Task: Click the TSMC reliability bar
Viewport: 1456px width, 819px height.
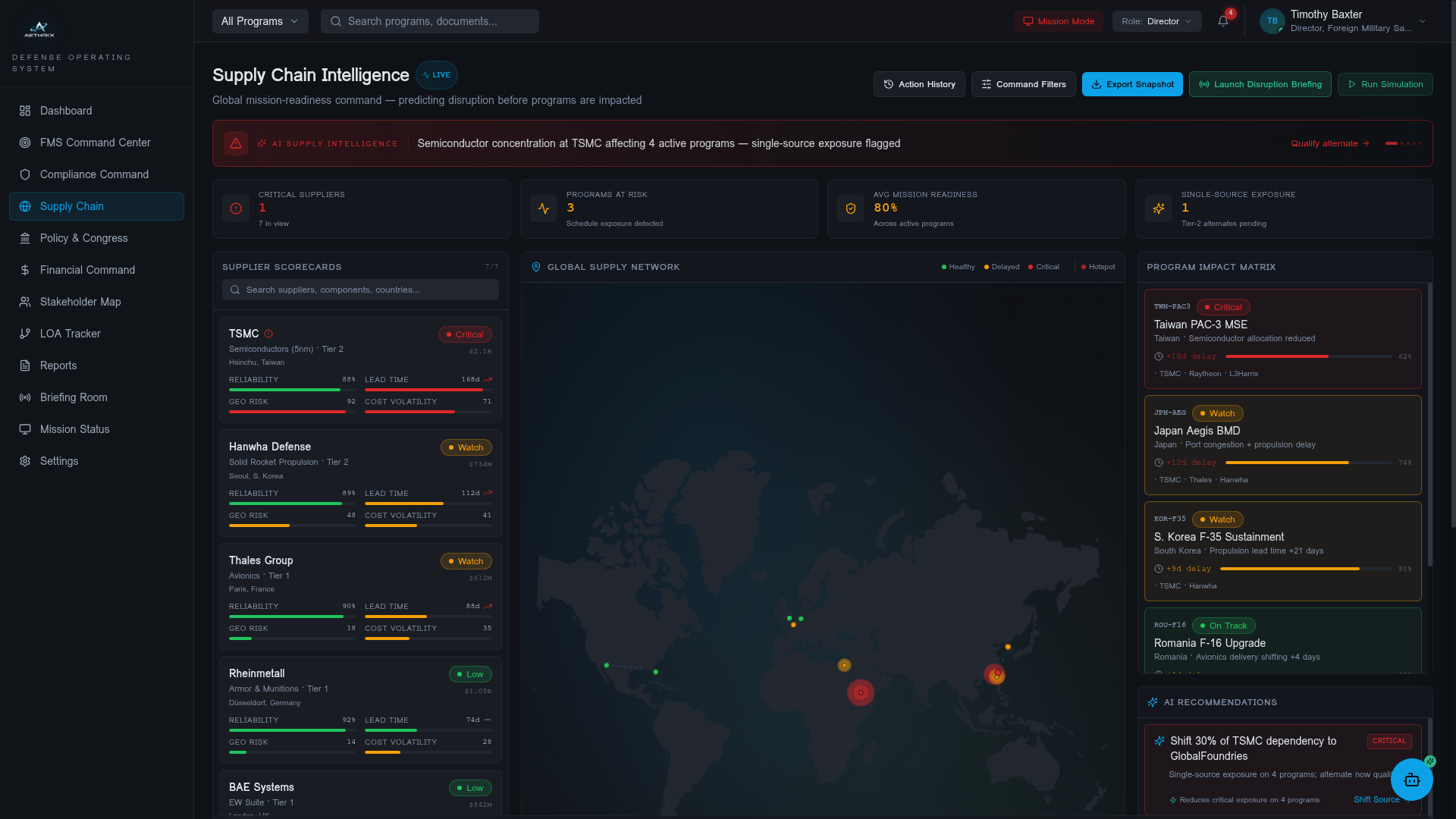Action: point(292,390)
